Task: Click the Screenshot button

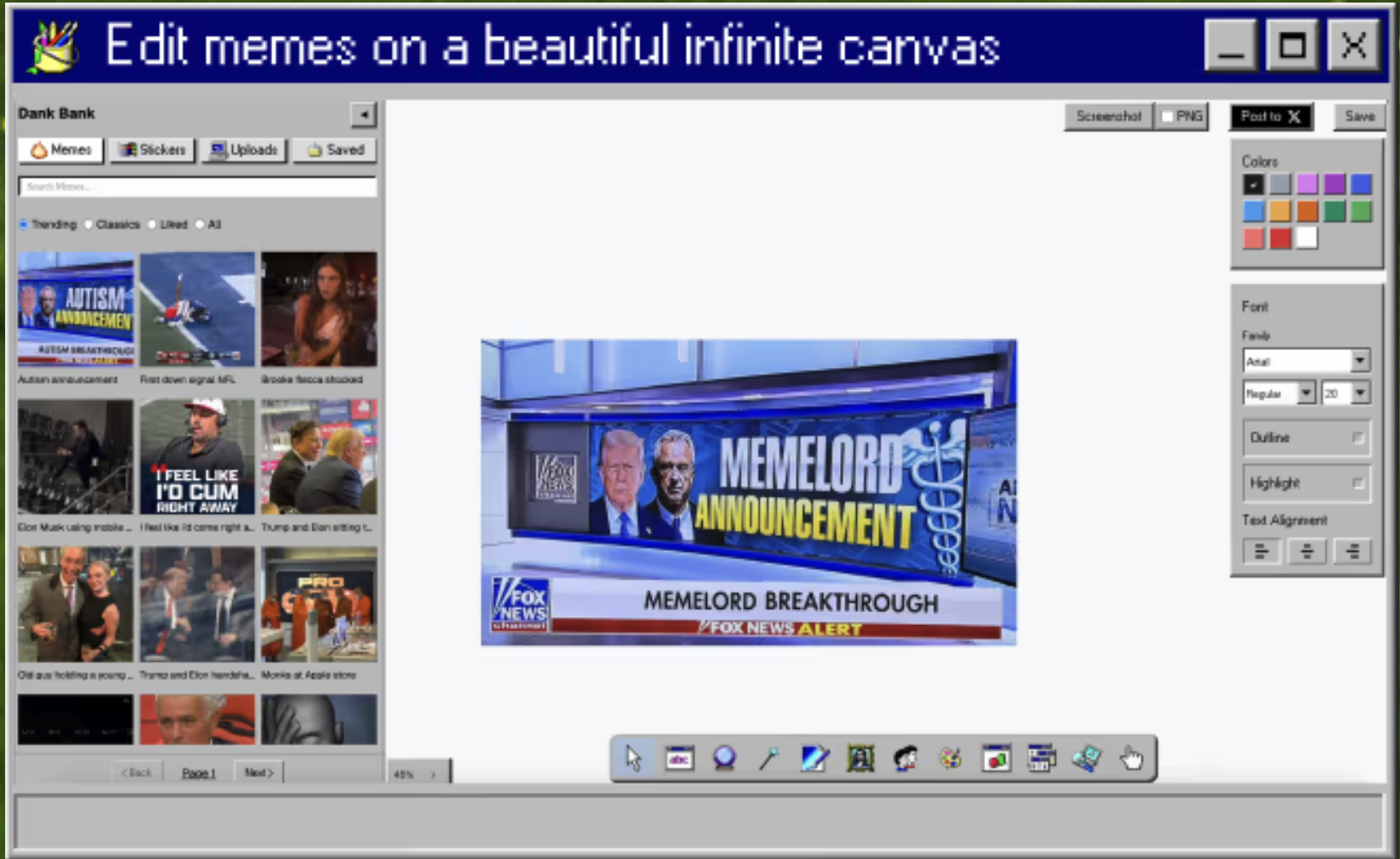Action: [x=1108, y=116]
